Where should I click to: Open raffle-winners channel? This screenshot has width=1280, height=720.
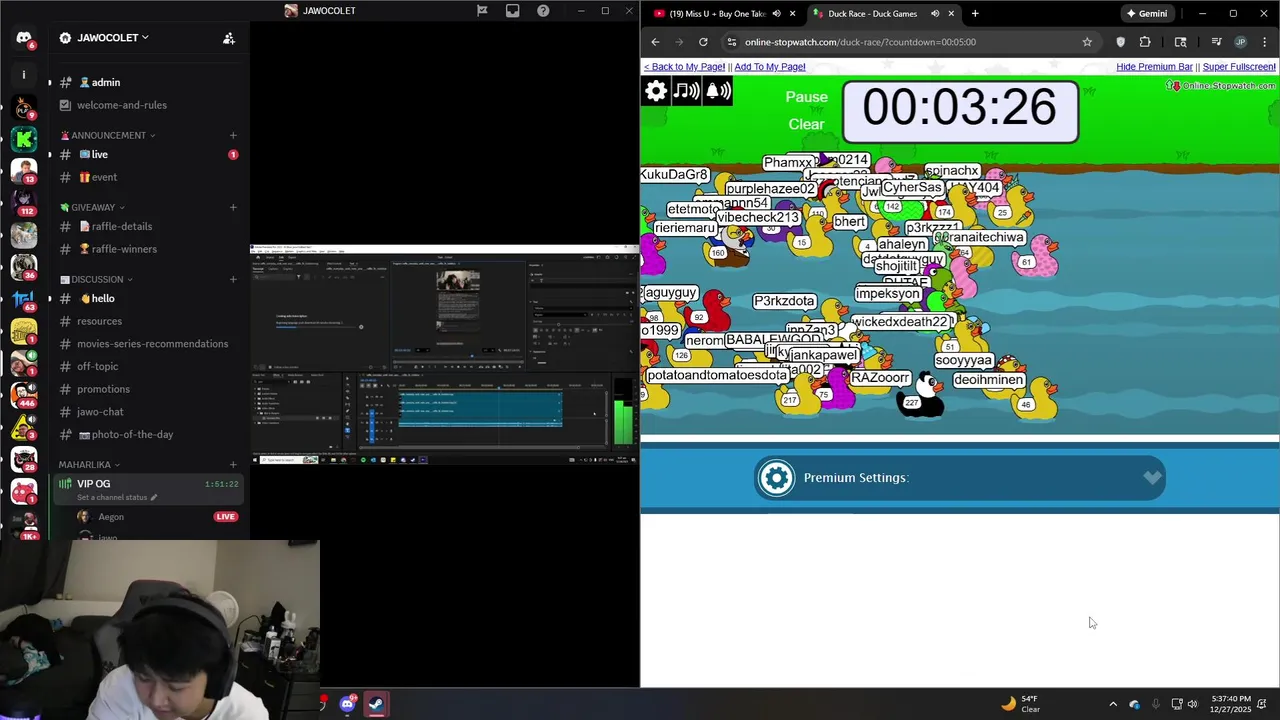pos(148,249)
